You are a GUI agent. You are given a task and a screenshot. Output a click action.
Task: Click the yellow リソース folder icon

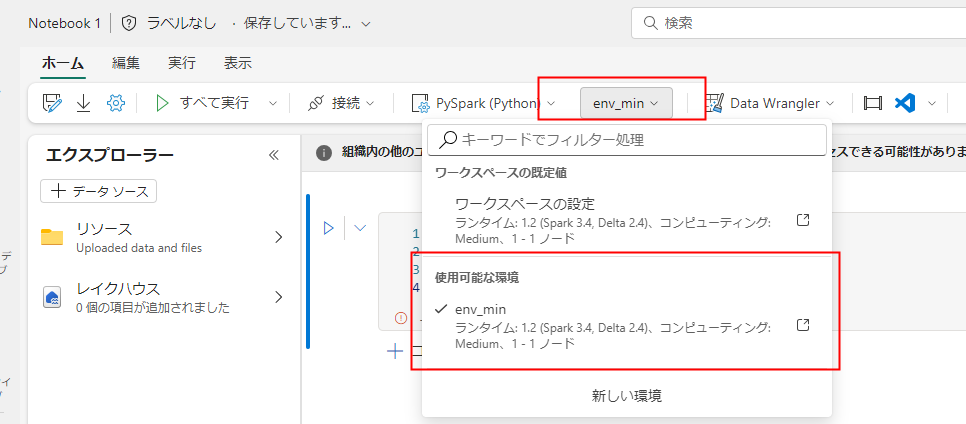pos(52,237)
